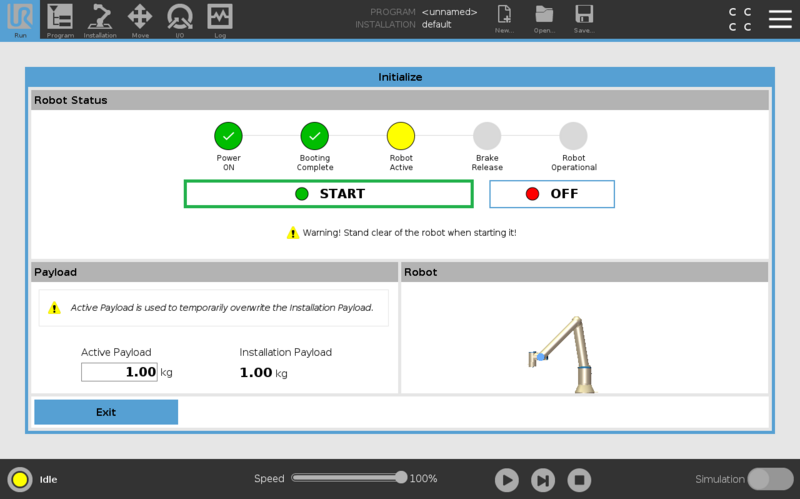The height and width of the screenshot is (499, 800).
Task: Click the checksum CCCC indicator
Action: tap(740, 19)
